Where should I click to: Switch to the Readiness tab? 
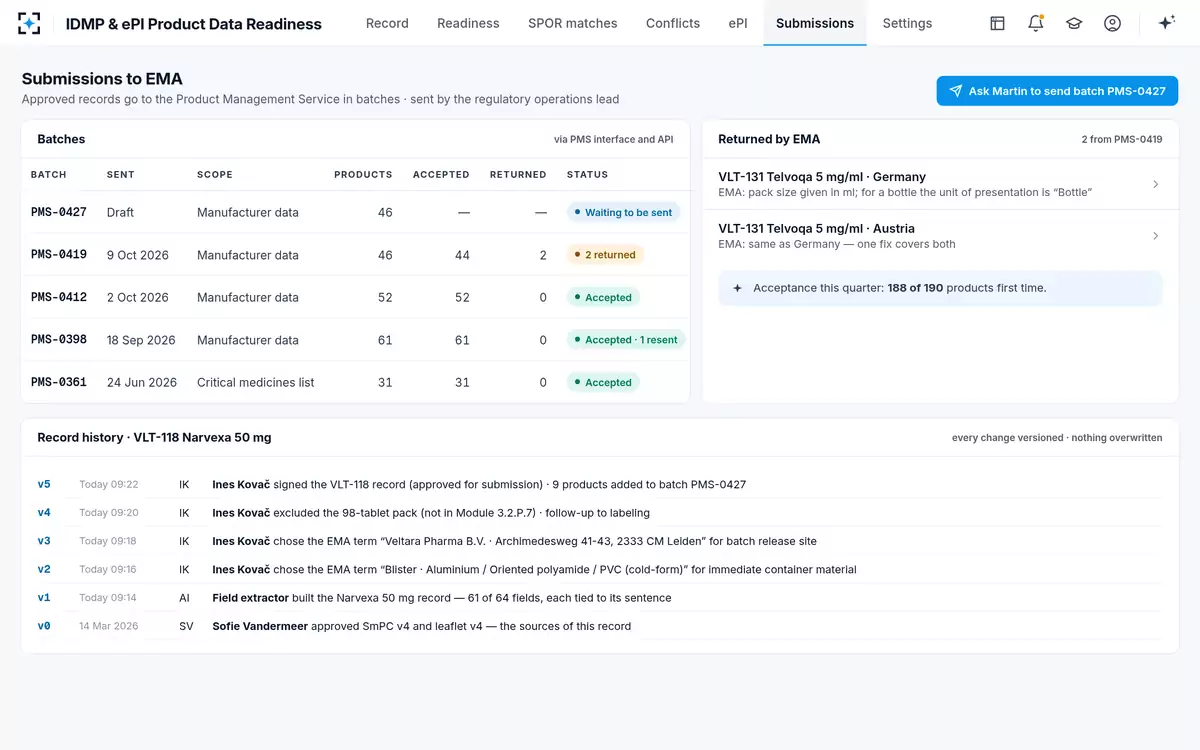coord(468,23)
